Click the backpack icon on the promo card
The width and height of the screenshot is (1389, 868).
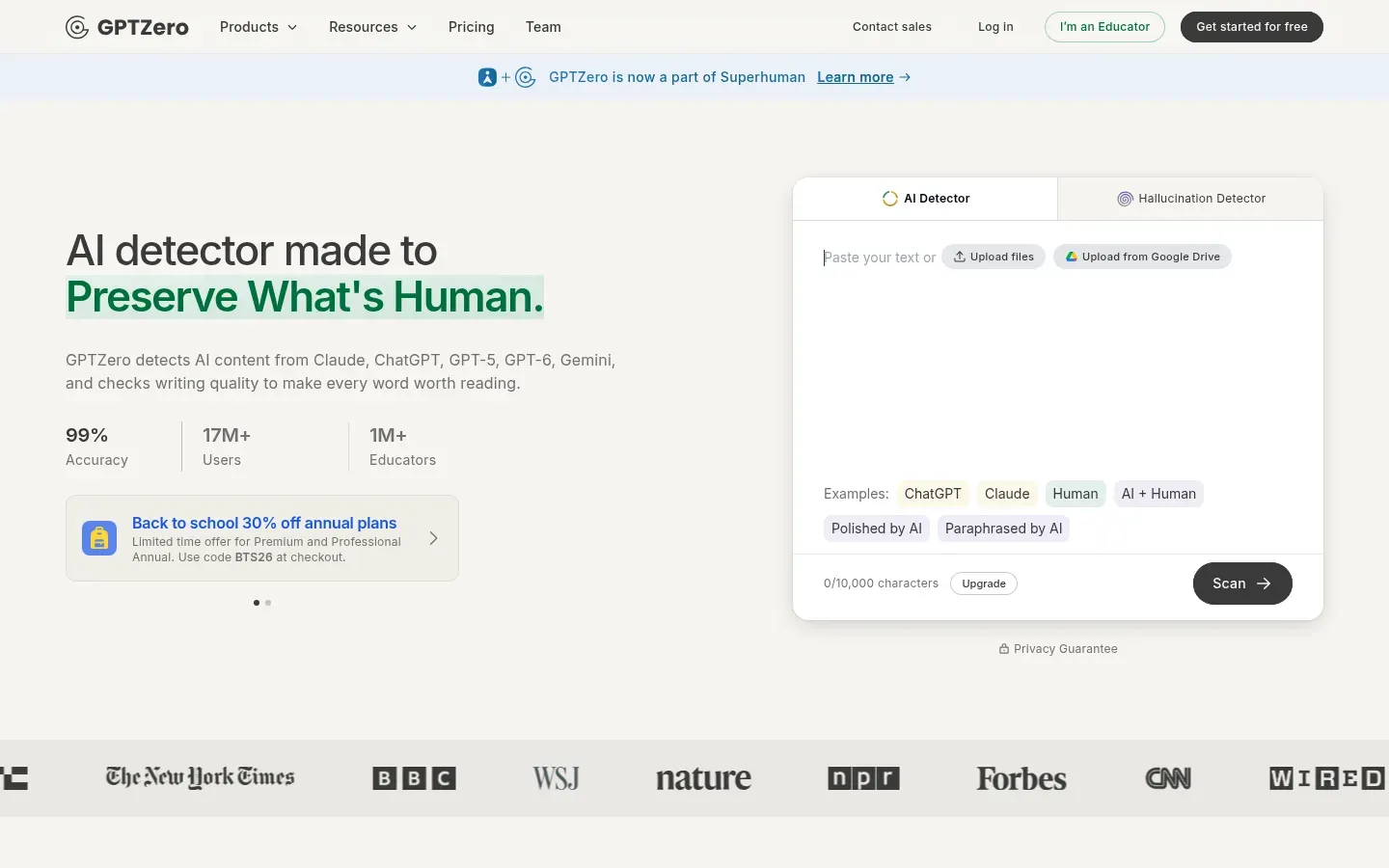[99, 538]
